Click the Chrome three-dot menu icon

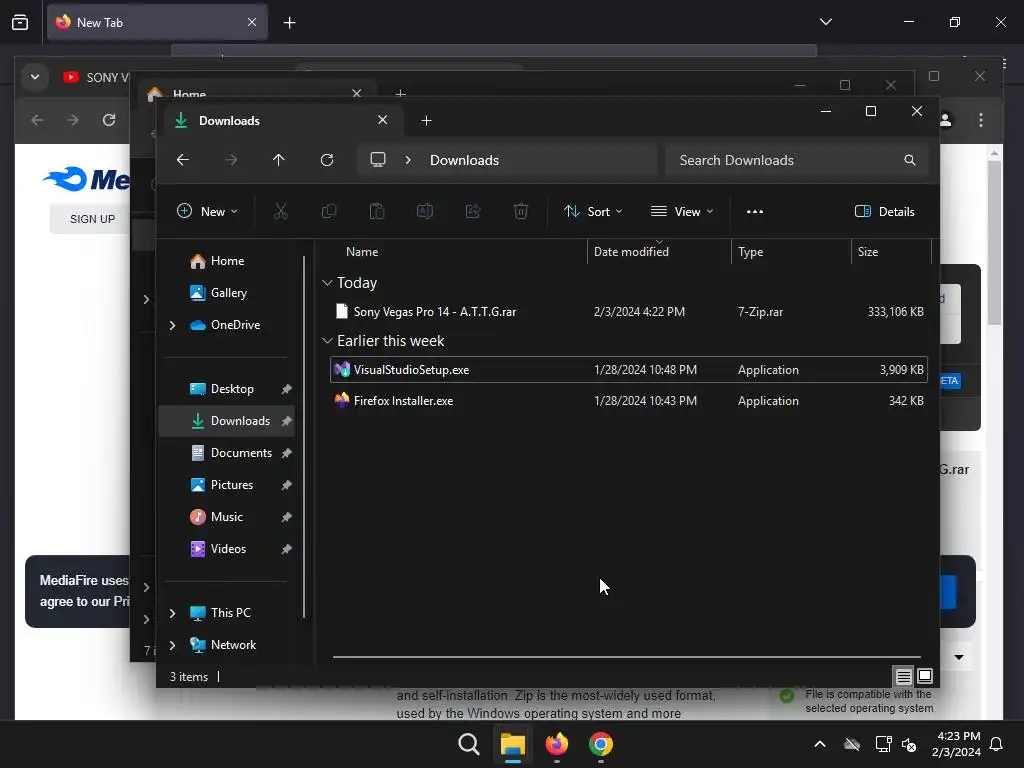coord(981,120)
